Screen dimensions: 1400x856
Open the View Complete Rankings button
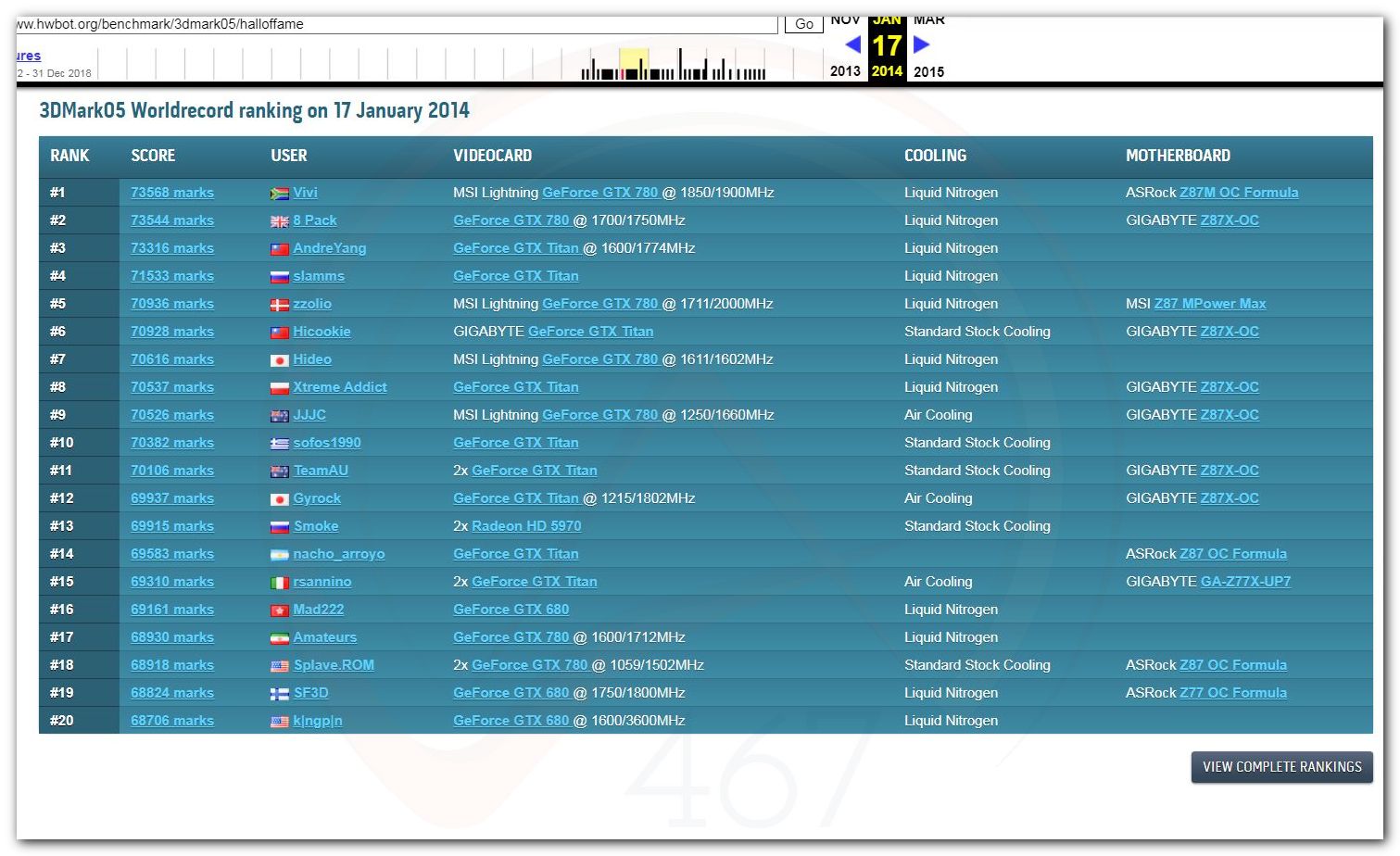1281,767
